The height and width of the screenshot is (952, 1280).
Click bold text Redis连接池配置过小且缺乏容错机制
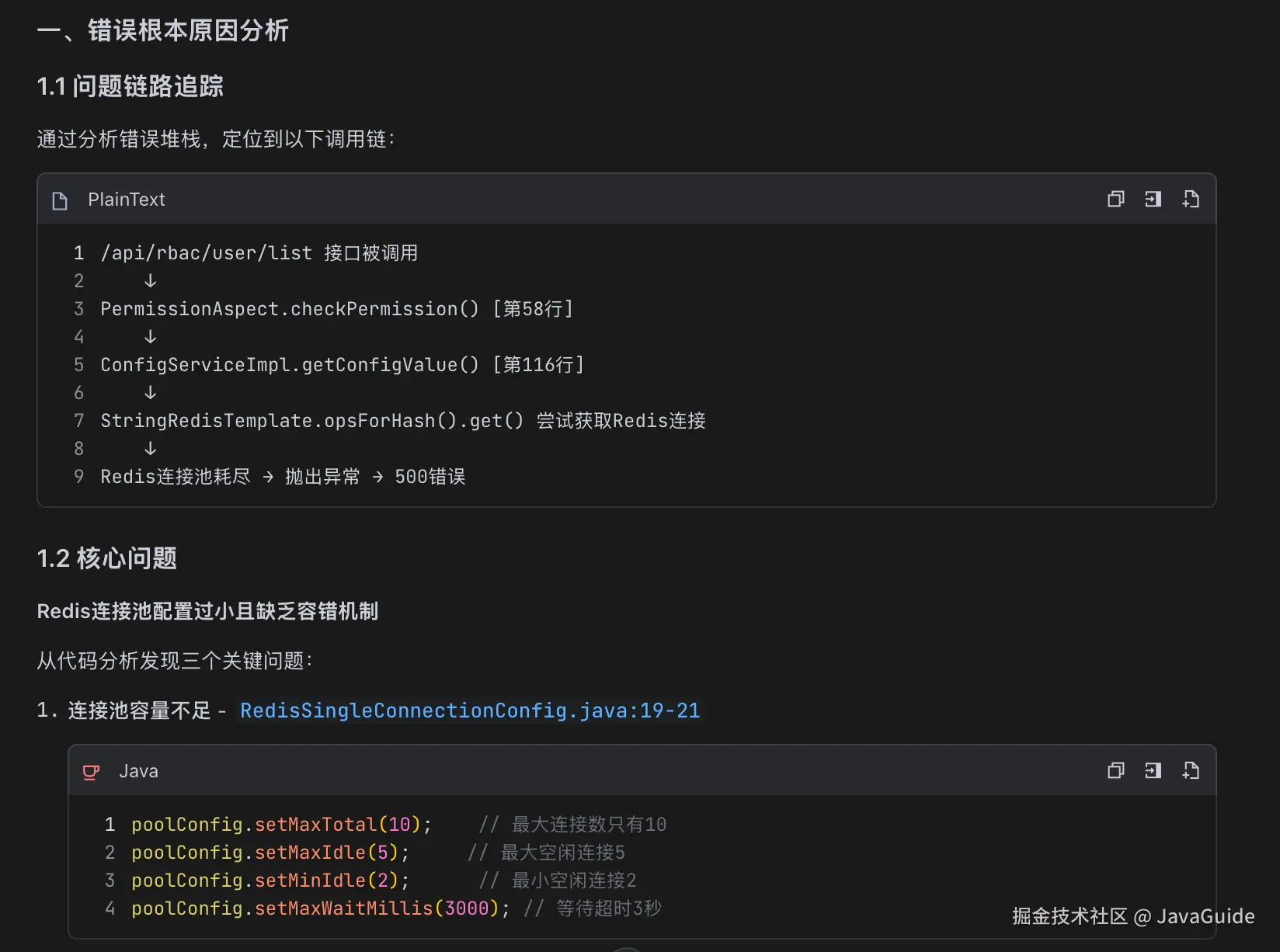click(207, 611)
